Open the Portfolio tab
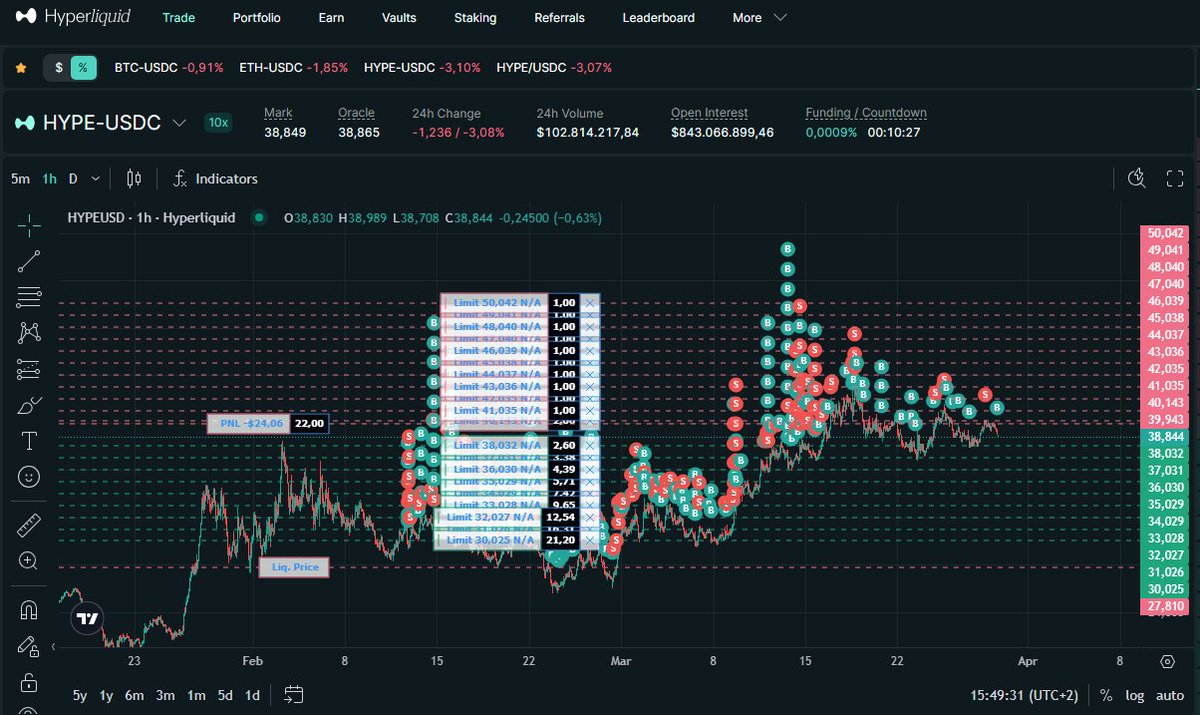 pyautogui.click(x=256, y=18)
